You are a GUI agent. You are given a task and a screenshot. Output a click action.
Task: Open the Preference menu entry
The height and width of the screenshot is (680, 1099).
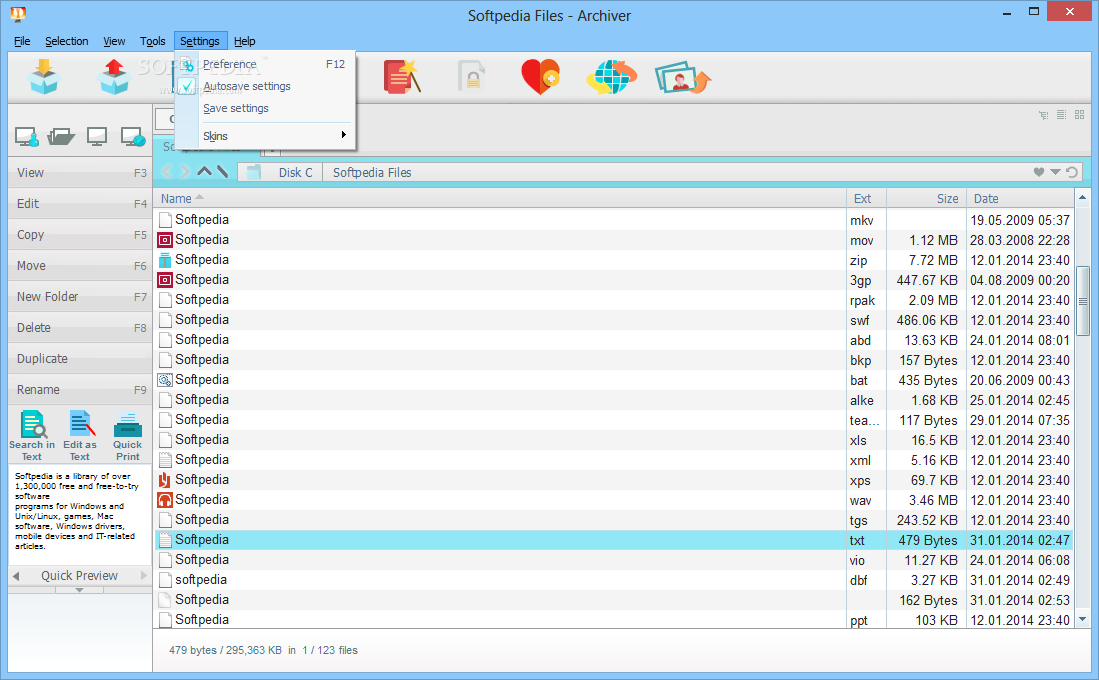(x=265, y=64)
